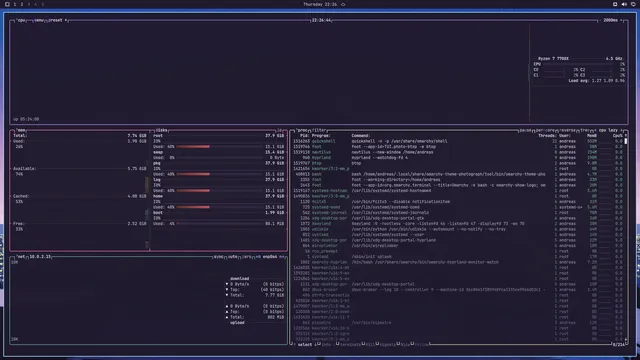Viewport: 640px width, 360px height.
Task: Click the terminate option in proc footer
Action: coord(350,345)
